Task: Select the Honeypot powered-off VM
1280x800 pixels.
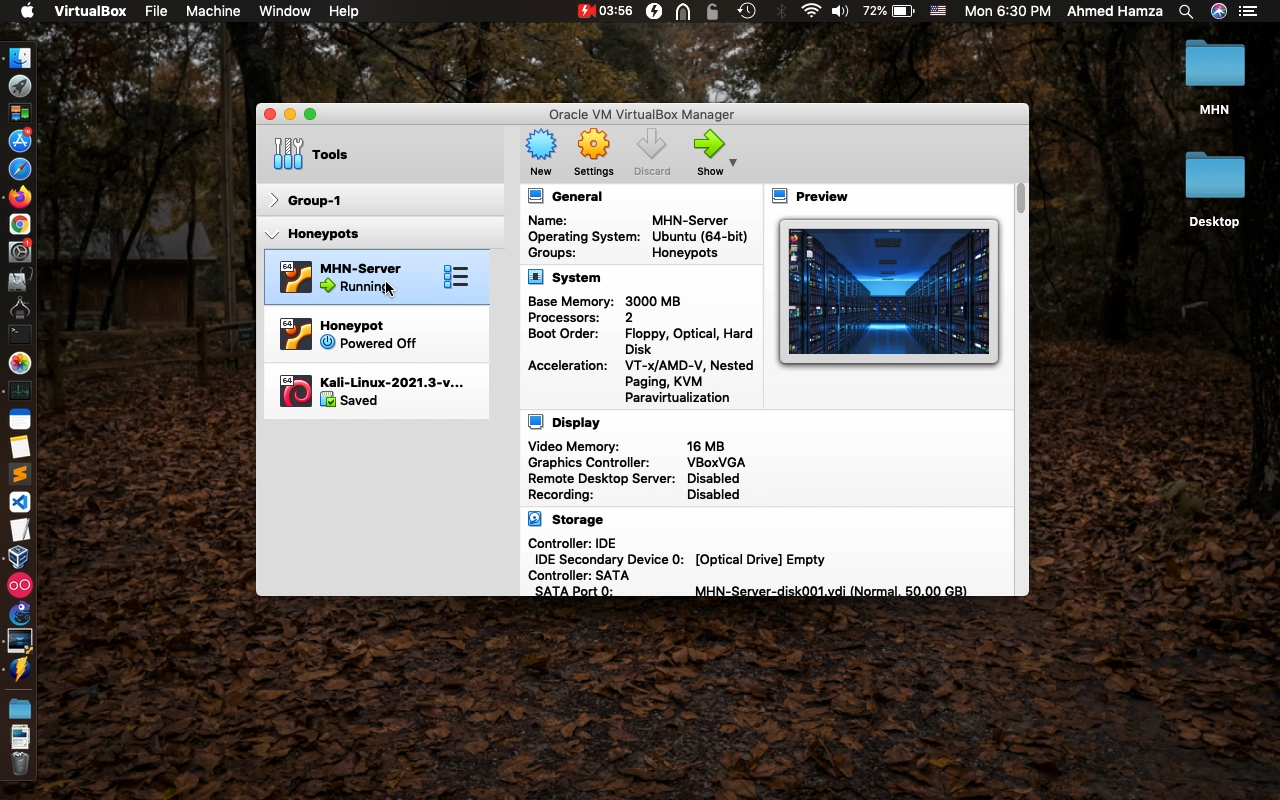Action: point(377,334)
